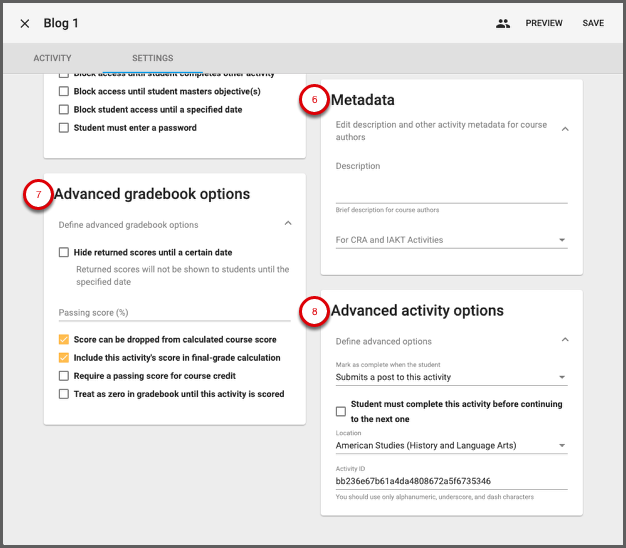This screenshot has width=626, height=548.
Task: Collapse Define advanced gradebook options chevron
Action: coord(288,224)
